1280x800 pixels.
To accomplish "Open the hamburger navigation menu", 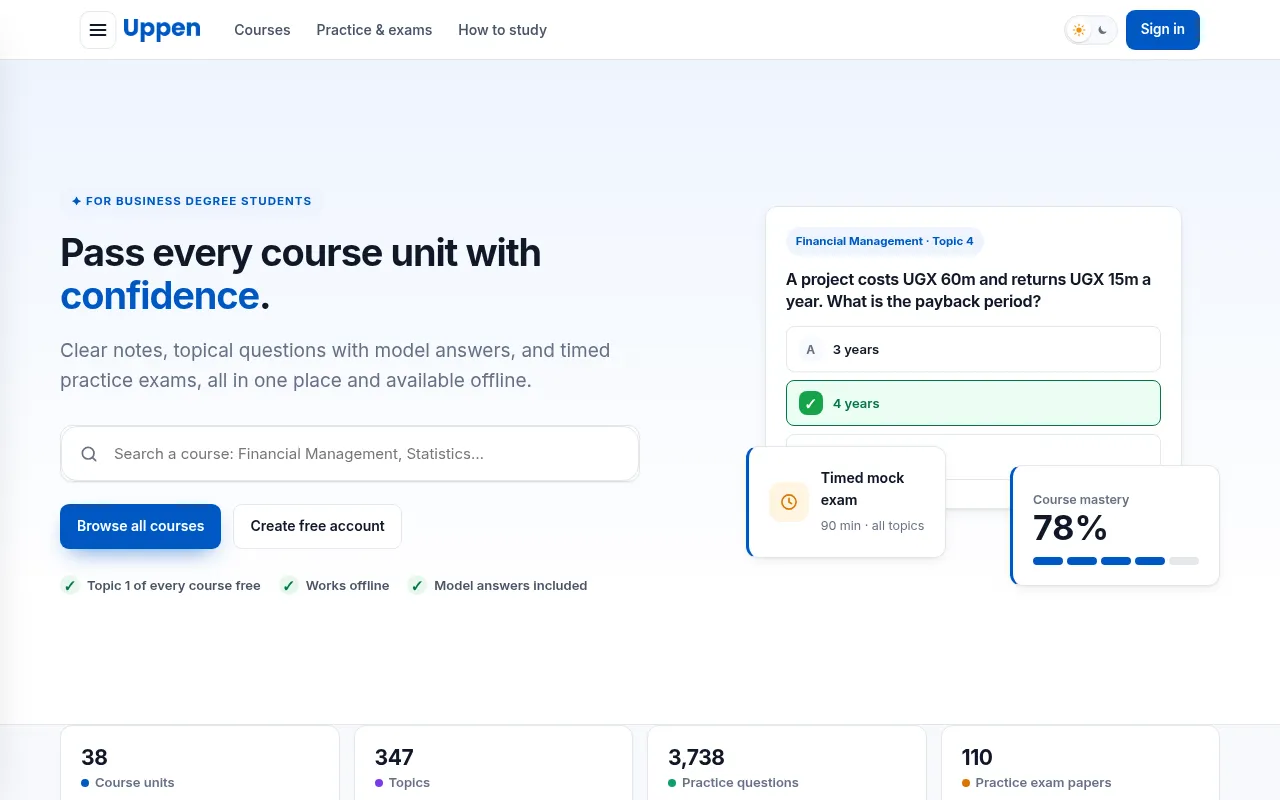I will coord(98,30).
